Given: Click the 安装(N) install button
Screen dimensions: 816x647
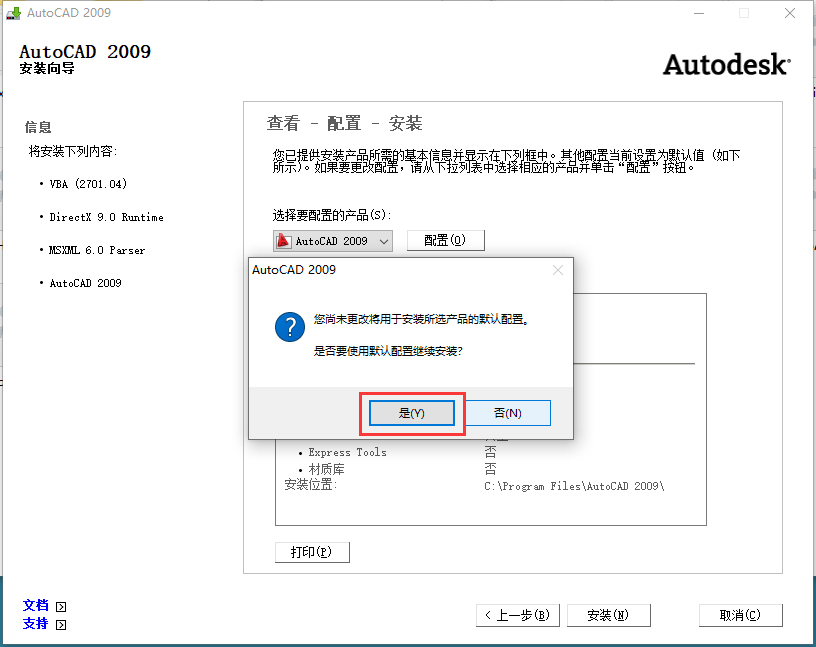Looking at the screenshot, I should 608,615.
